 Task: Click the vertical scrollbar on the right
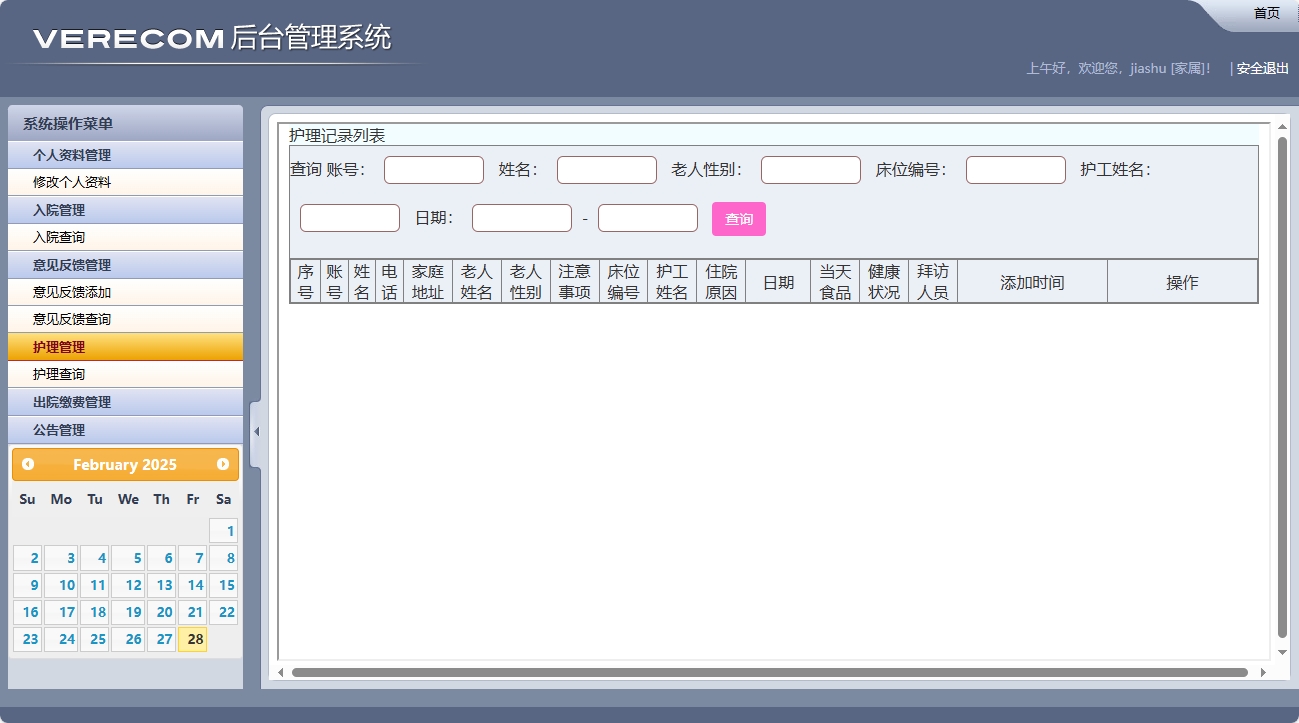pos(1282,400)
